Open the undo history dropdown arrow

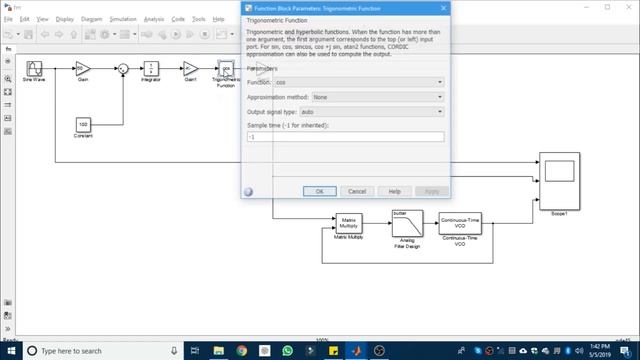[x=18, y=35]
